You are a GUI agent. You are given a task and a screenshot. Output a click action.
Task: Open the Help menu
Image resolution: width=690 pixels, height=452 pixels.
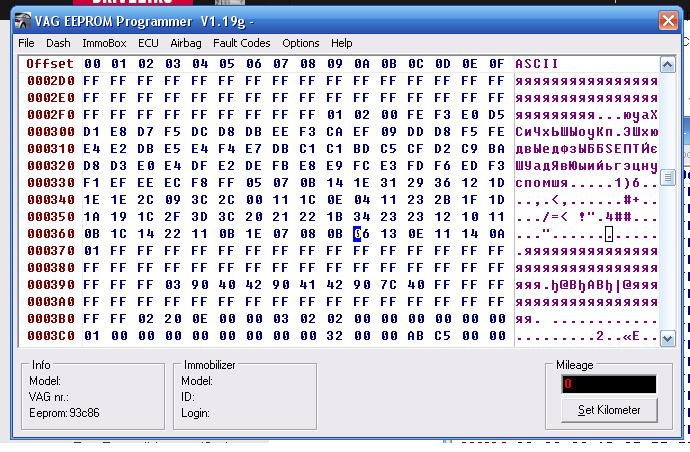pos(341,43)
